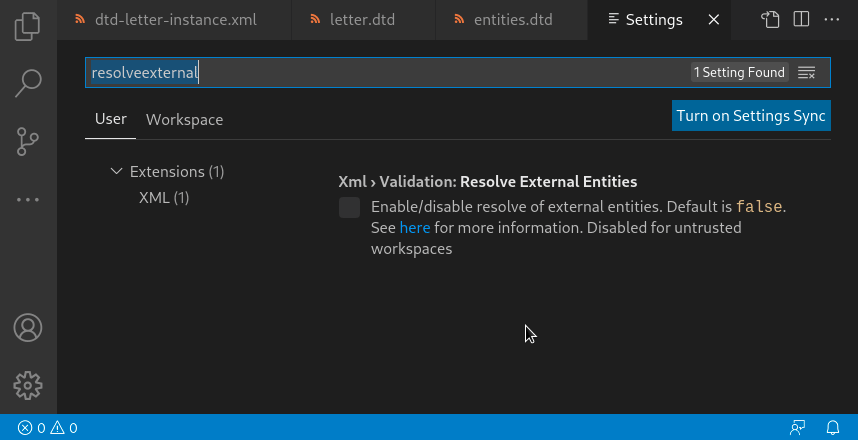Select XML (1) in settings tree
The image size is (858, 440).
pos(164,198)
